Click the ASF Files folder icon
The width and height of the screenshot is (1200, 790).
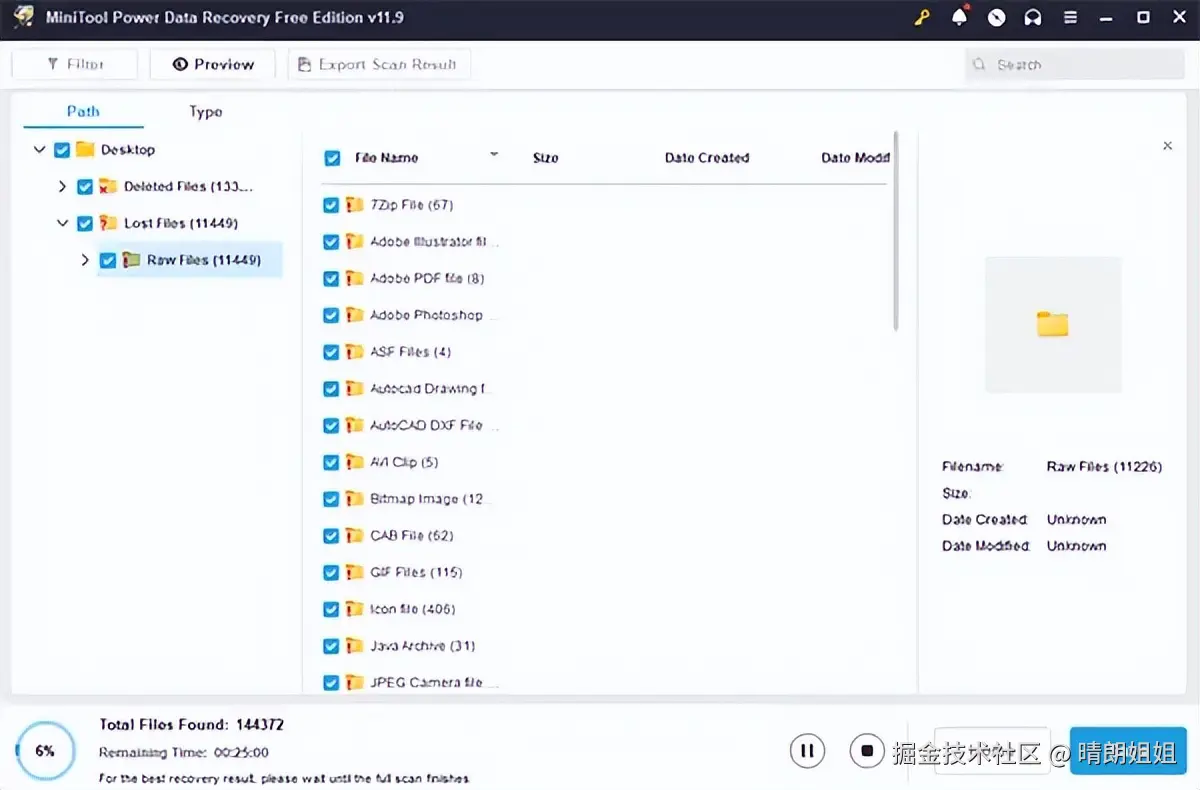(354, 352)
